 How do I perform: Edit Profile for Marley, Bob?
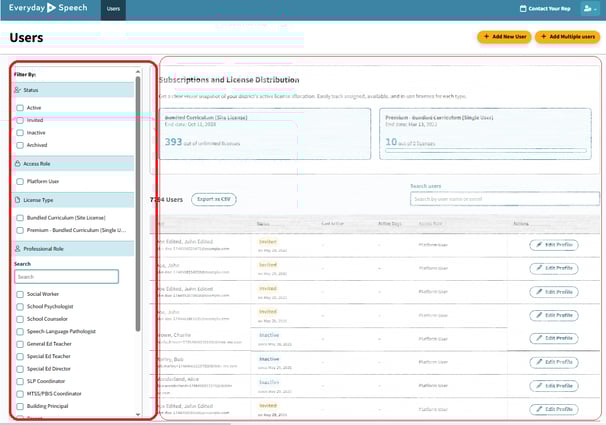click(x=554, y=362)
